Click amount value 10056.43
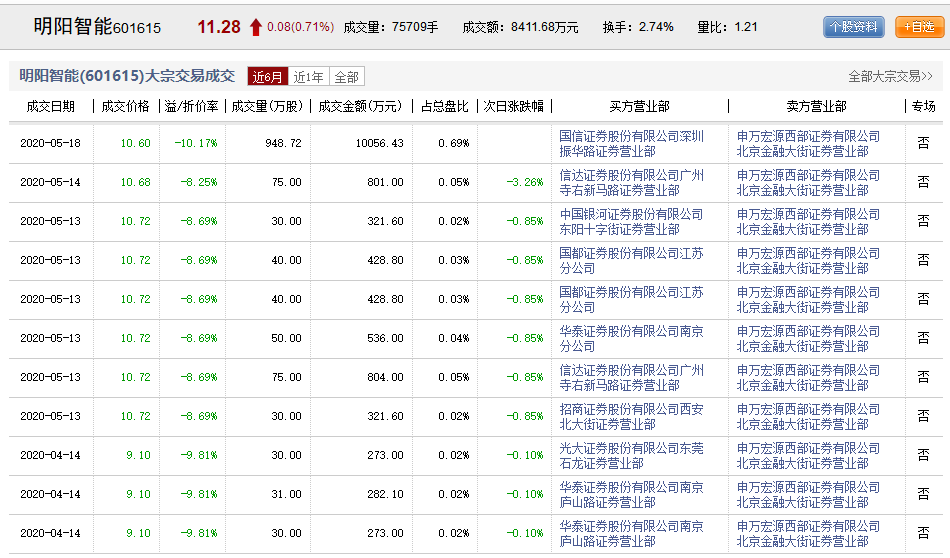The height and width of the screenshot is (558, 950). [379, 144]
